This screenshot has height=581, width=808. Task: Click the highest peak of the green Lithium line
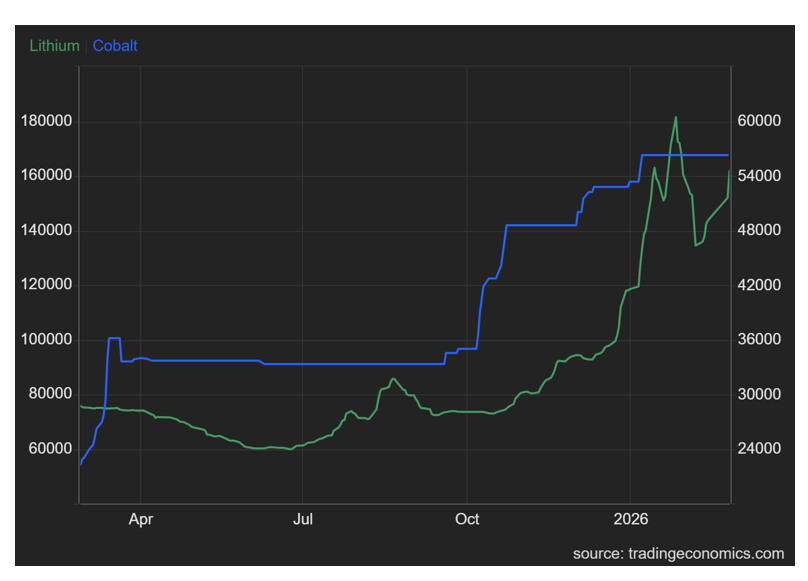(x=676, y=117)
